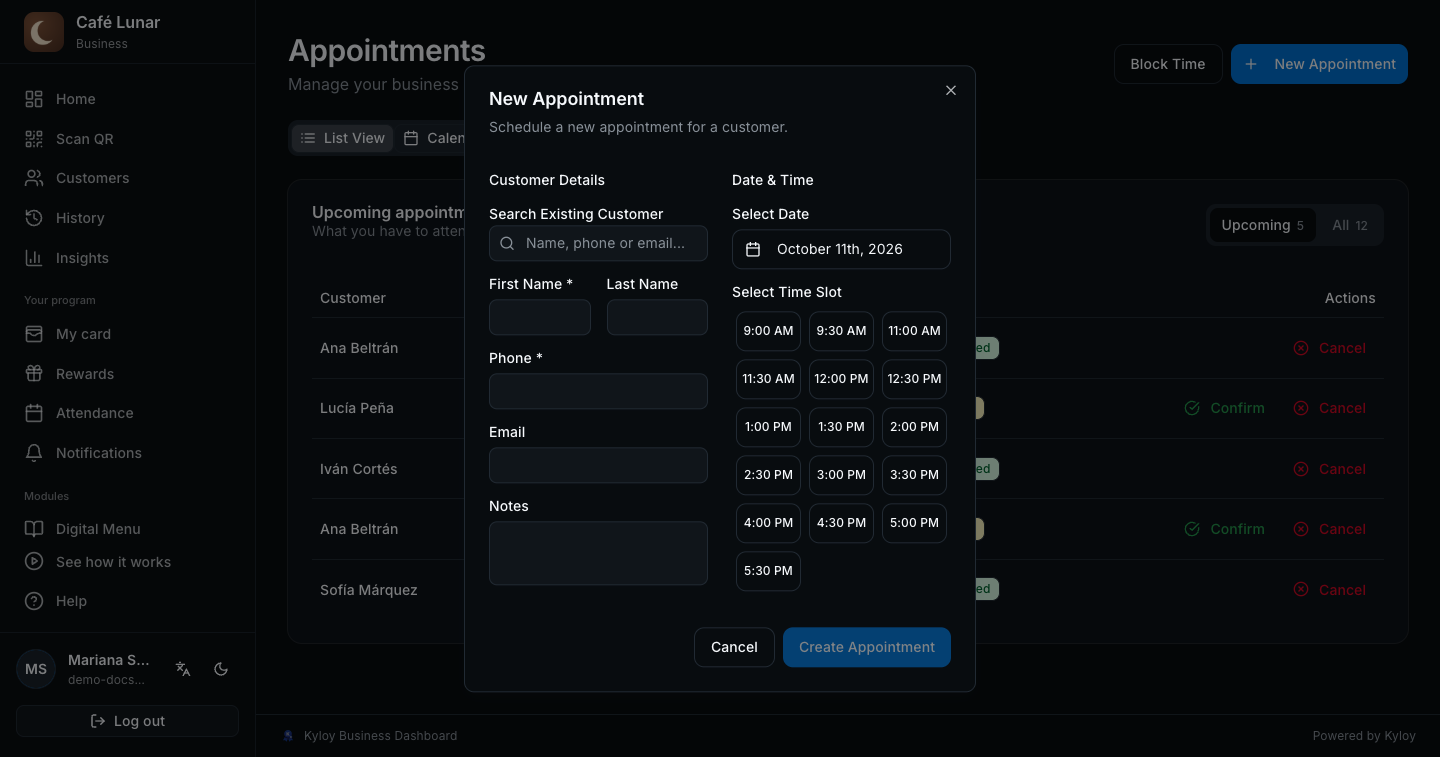Select the 11:30 AM time slot
Image resolution: width=1440 pixels, height=757 pixels.
pos(768,379)
